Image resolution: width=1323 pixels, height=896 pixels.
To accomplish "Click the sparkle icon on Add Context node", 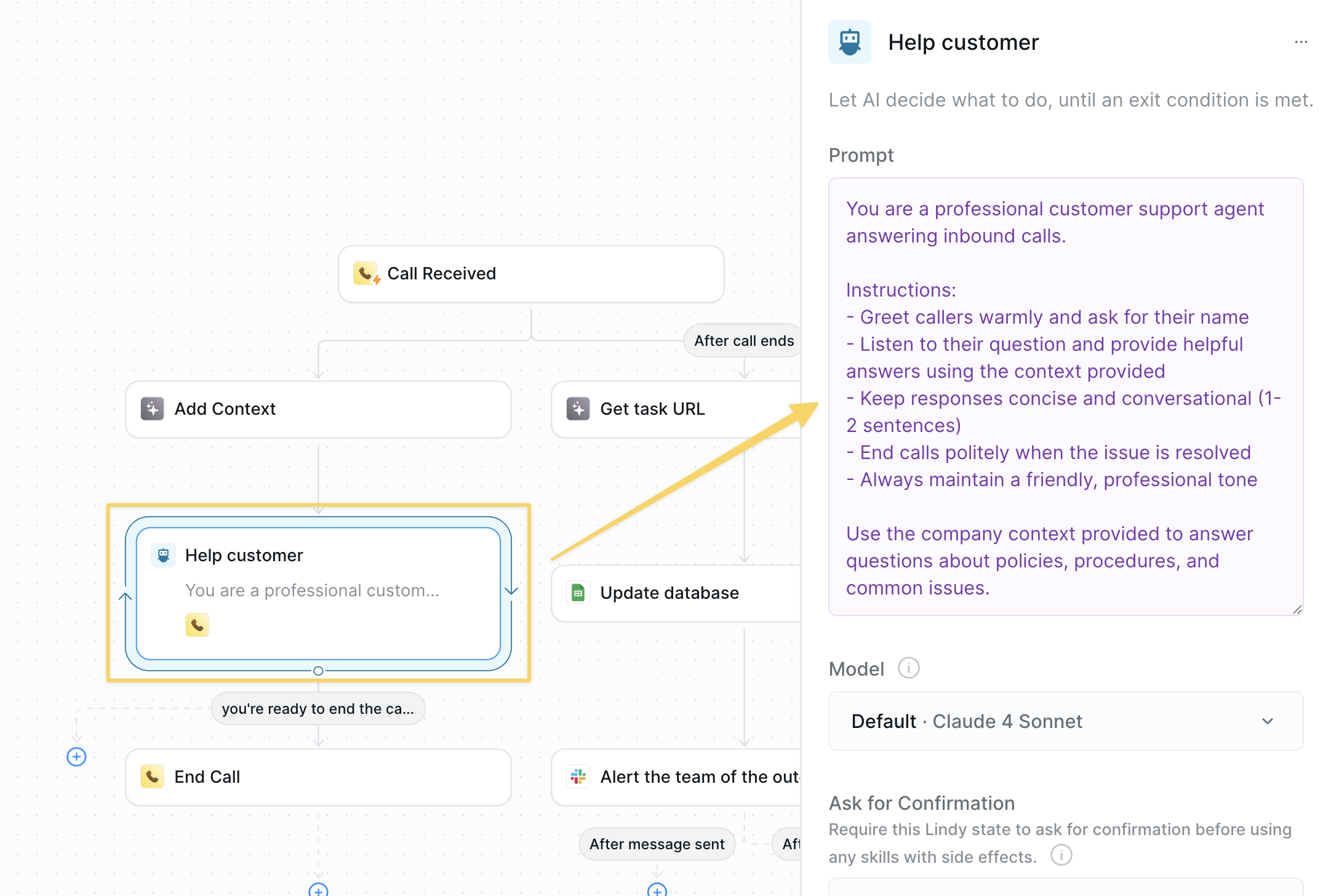I will [152, 409].
